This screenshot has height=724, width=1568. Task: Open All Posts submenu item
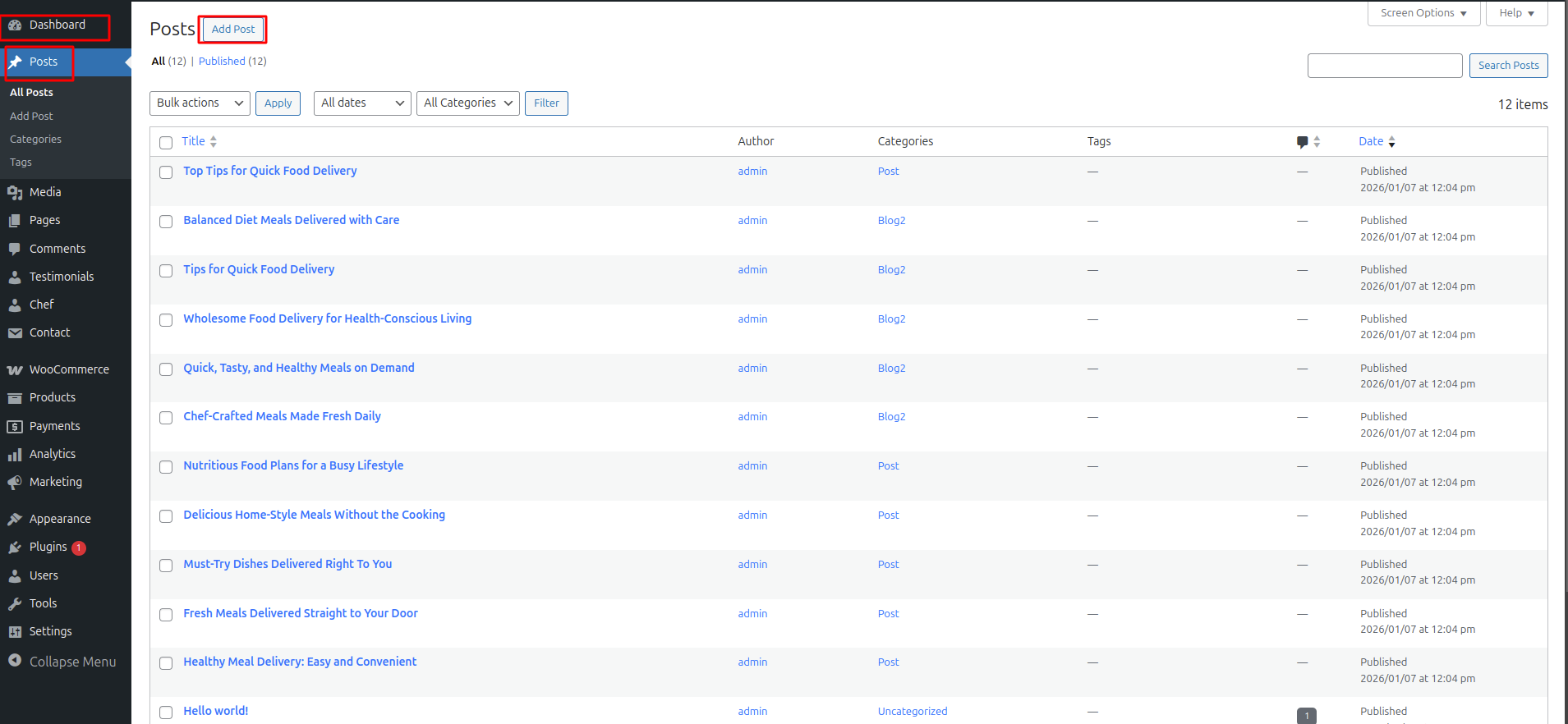click(31, 93)
